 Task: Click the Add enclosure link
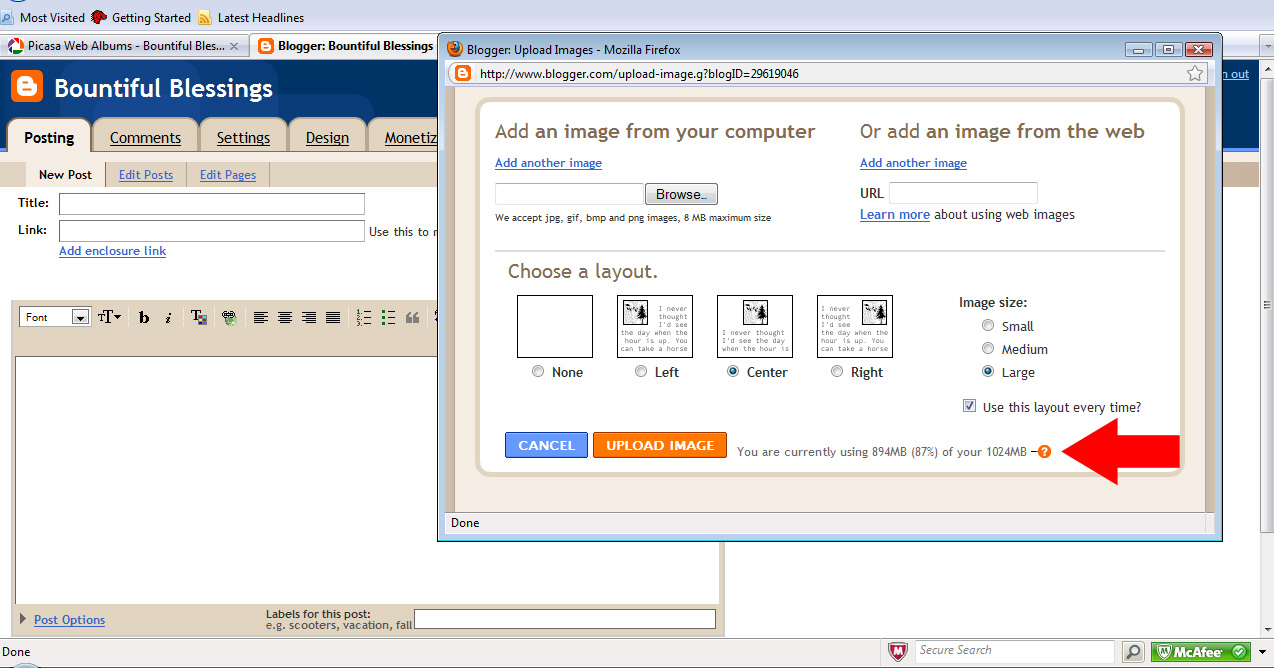[112, 251]
